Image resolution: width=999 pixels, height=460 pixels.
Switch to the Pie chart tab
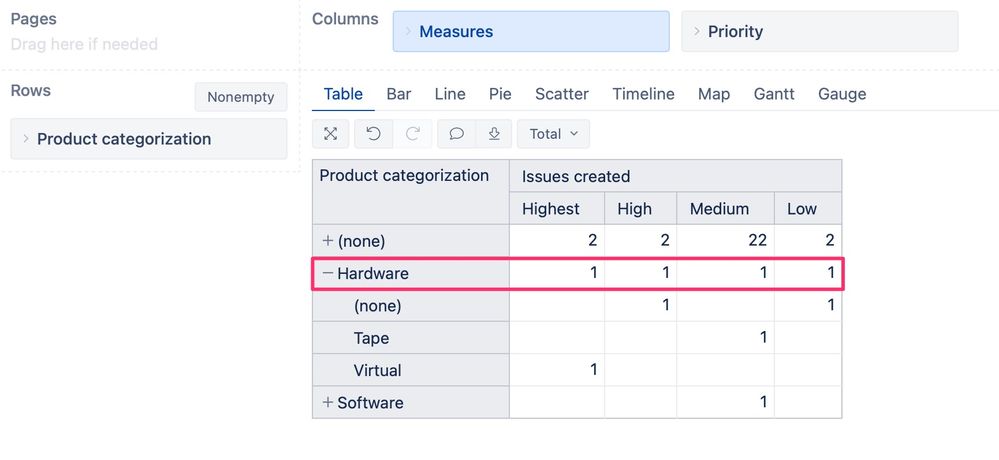pyautogui.click(x=500, y=94)
